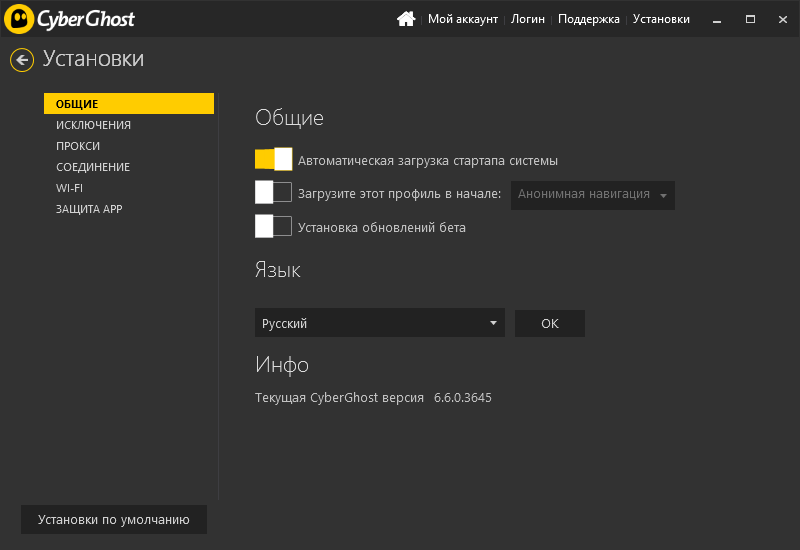The height and width of the screenshot is (550, 800).
Task: Open the Русский language dropdown
Action: coord(380,322)
